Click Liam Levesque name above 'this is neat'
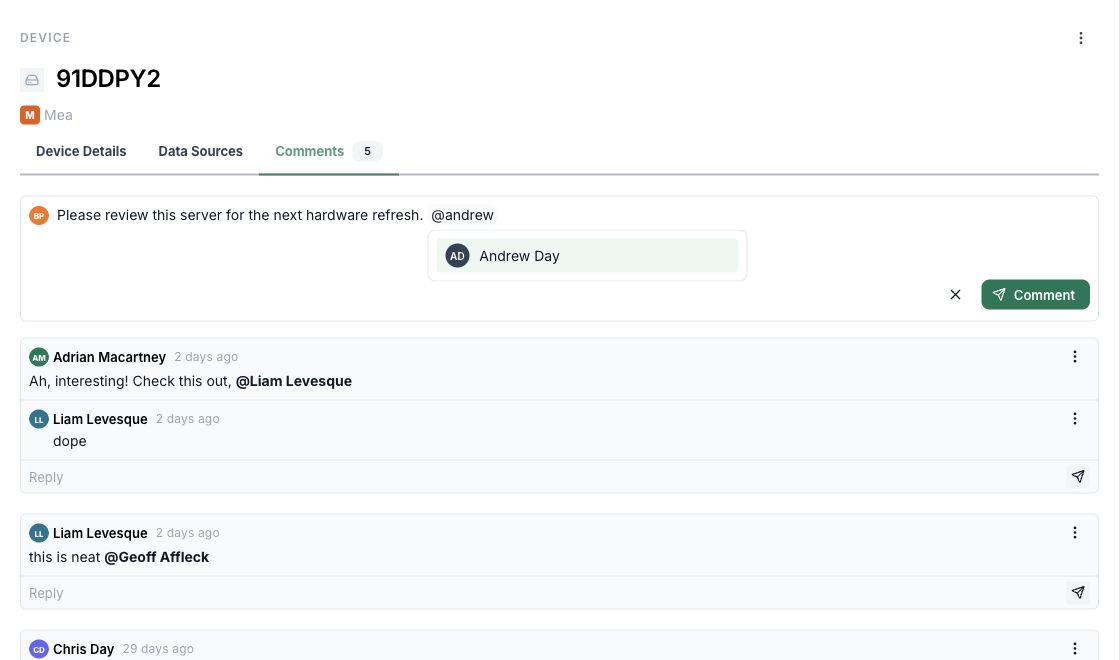This screenshot has width=1120, height=660. click(100, 533)
